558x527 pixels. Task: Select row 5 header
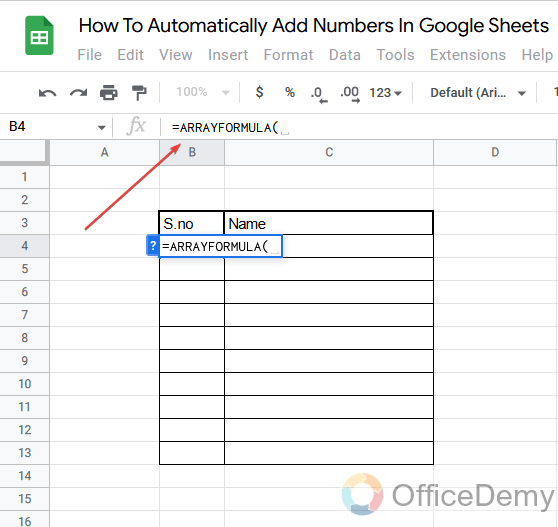tap(24, 269)
